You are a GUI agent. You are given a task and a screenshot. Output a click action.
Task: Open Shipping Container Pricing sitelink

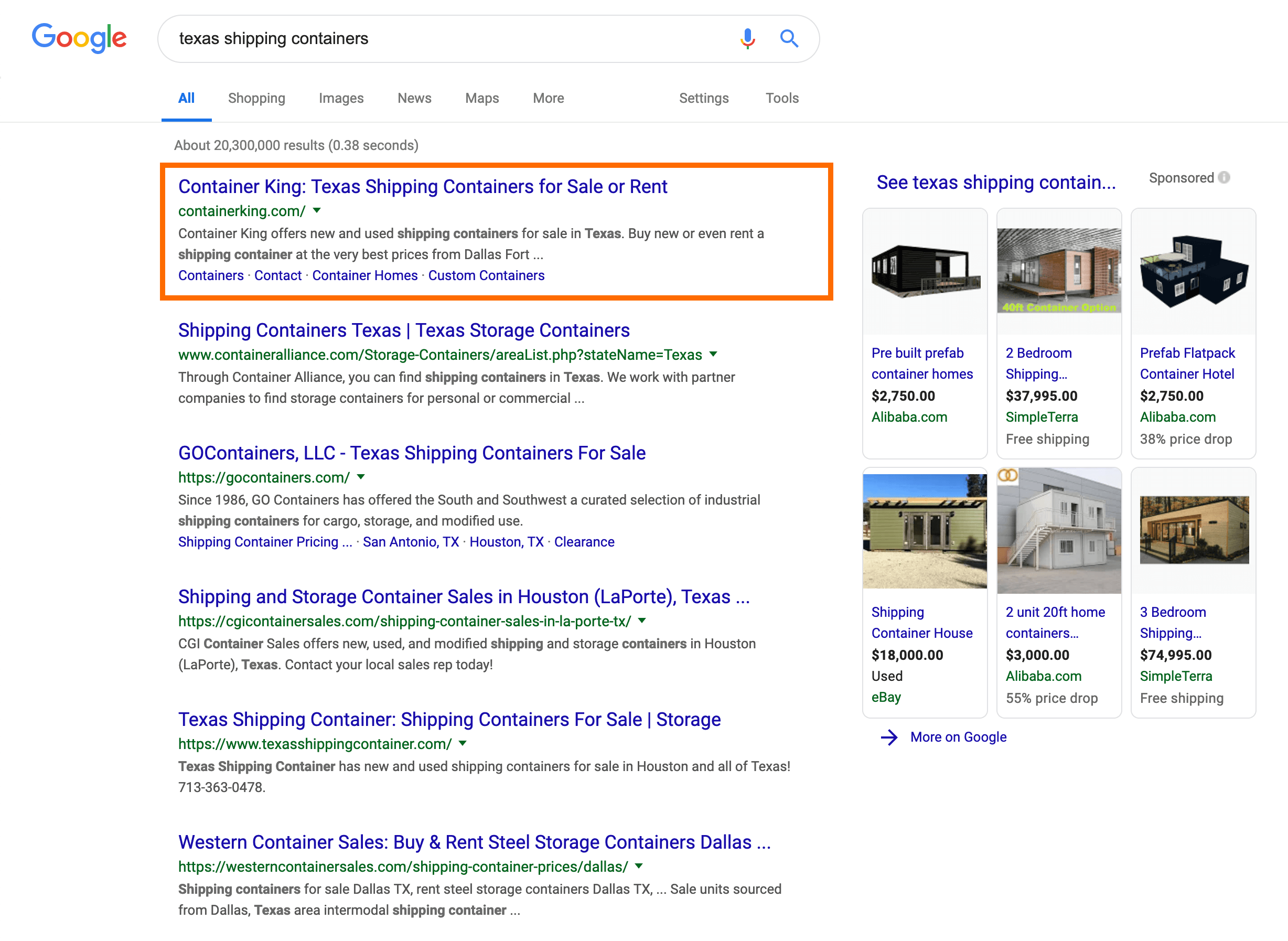tap(265, 542)
